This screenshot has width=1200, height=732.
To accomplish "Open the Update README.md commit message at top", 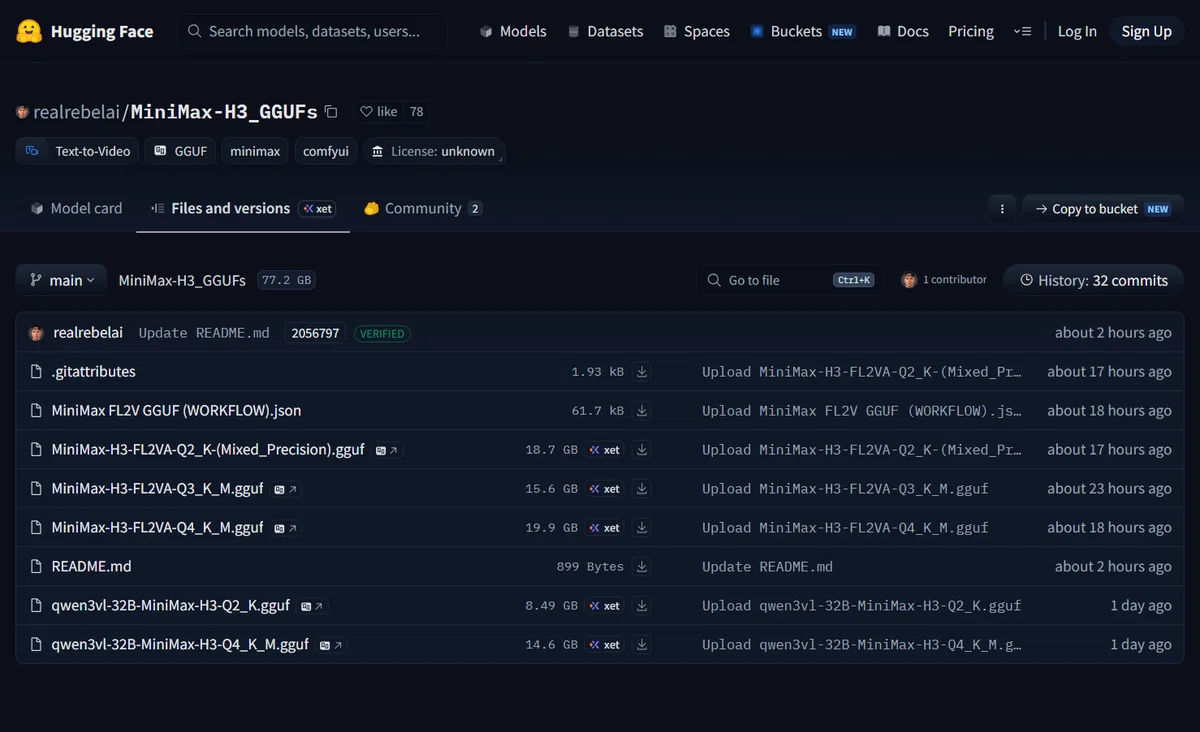I will pyautogui.click(x=204, y=333).
